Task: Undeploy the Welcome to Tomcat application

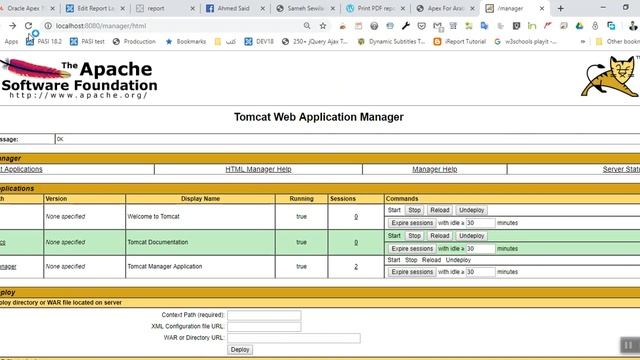Action: 471,210
